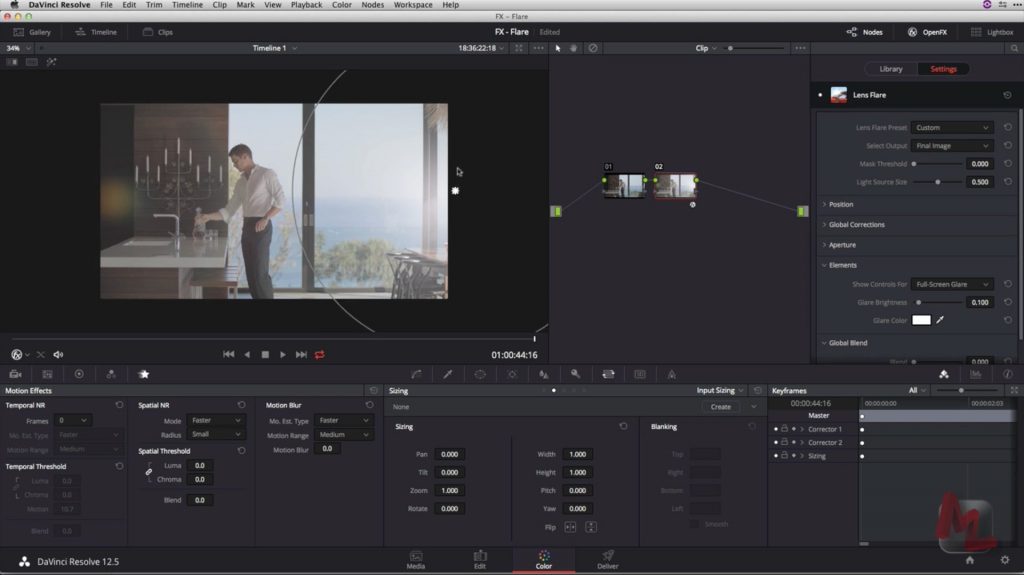This screenshot has height=575, width=1024.
Task: Open the Camera Raw palette
Action: point(15,374)
